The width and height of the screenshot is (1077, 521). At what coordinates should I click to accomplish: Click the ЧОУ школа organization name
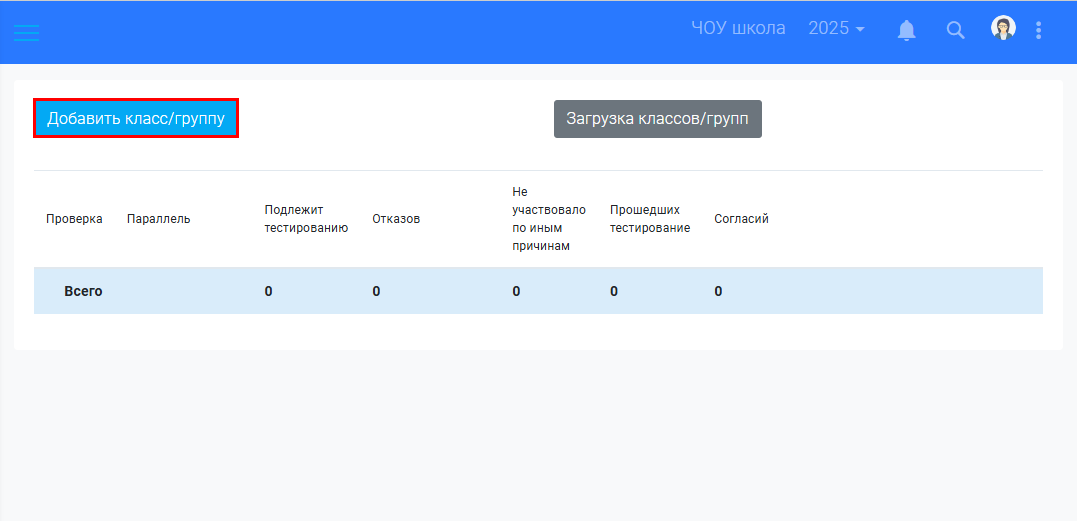tap(738, 29)
